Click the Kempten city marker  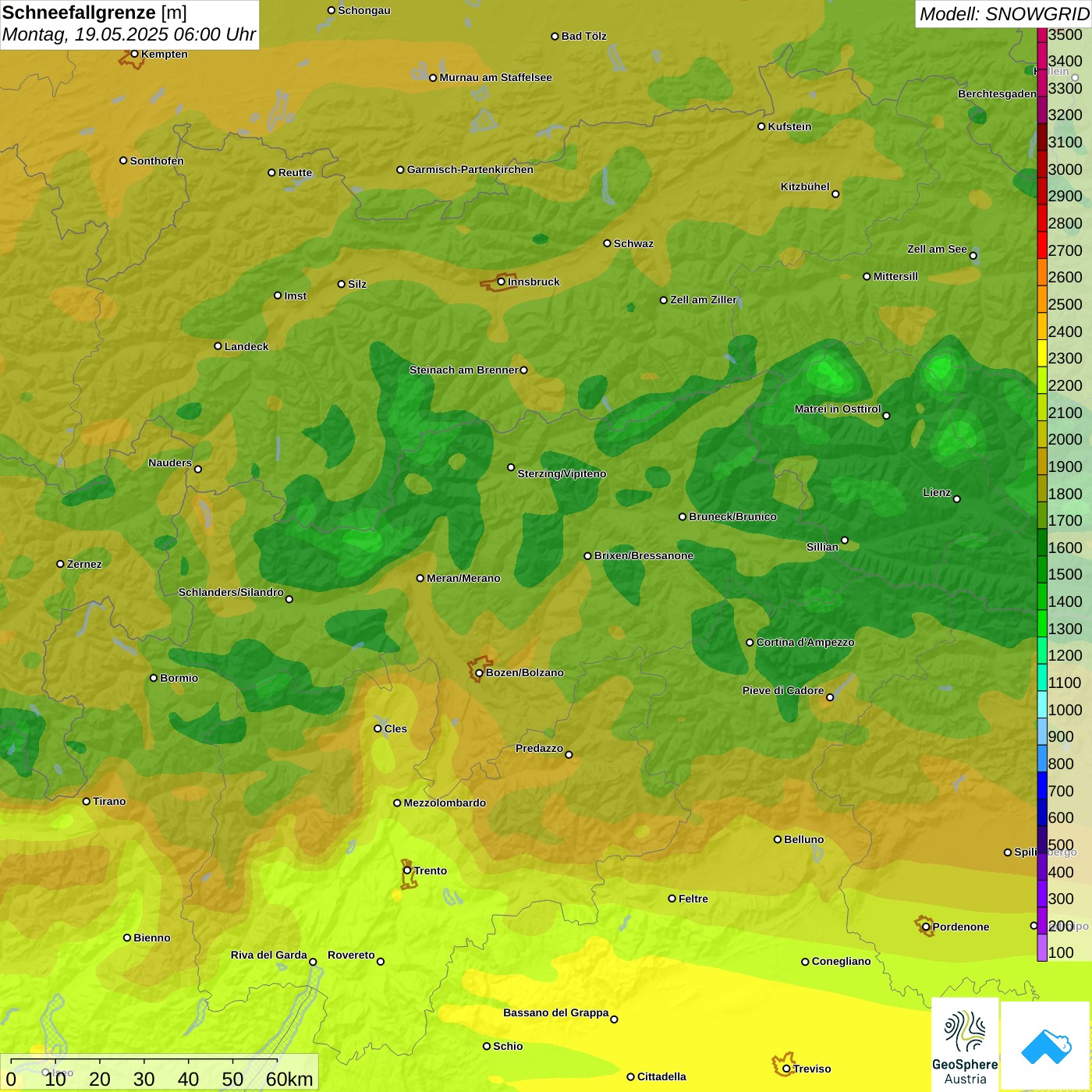click(134, 54)
